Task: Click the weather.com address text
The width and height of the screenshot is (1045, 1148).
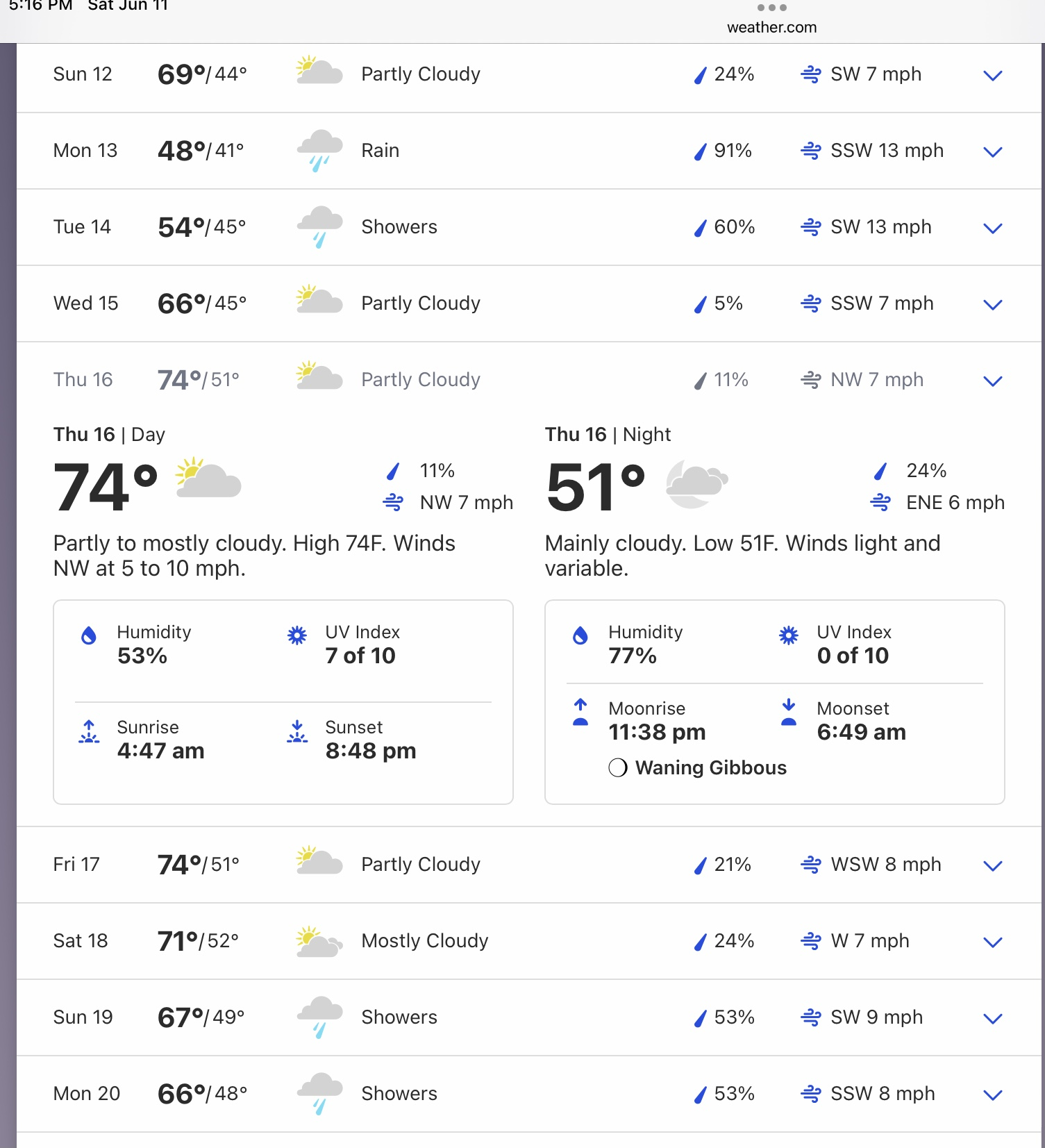Action: click(x=771, y=28)
